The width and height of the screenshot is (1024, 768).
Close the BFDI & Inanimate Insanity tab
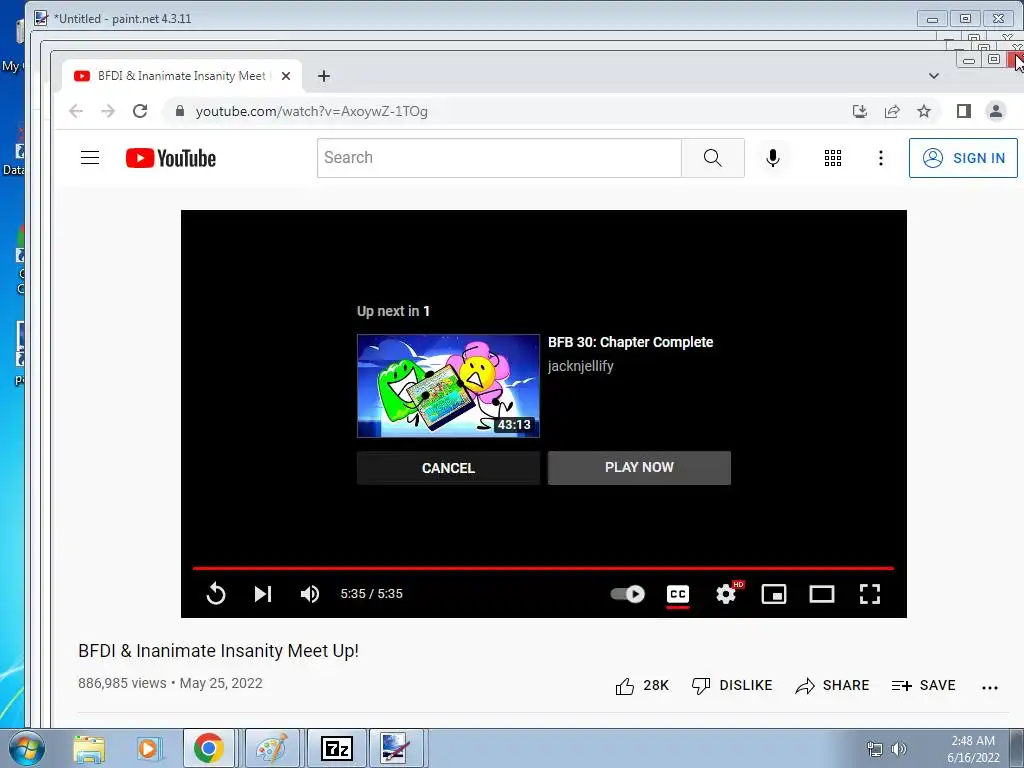coord(286,76)
